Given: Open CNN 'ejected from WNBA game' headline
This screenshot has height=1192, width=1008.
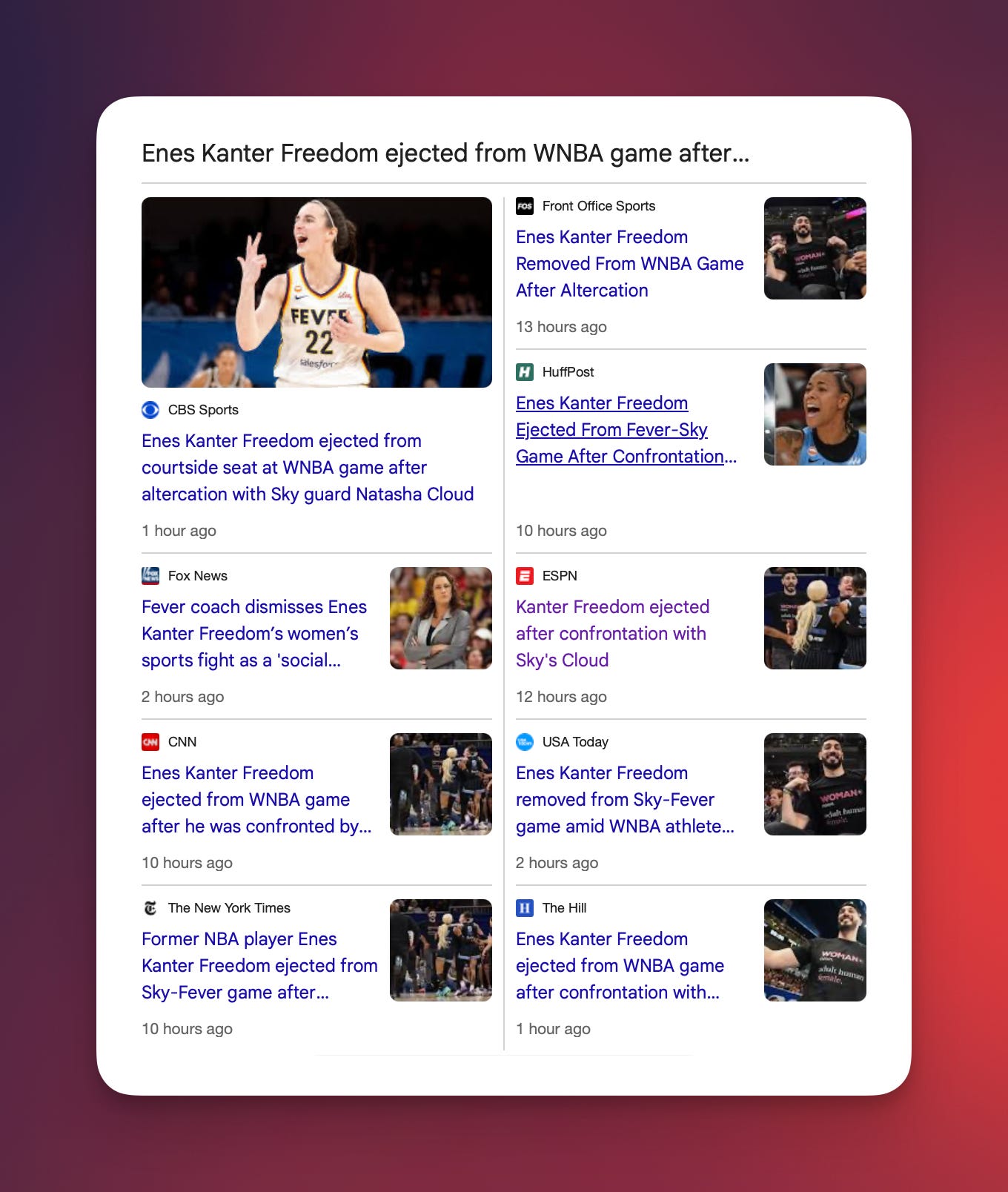Looking at the screenshot, I should tap(256, 800).
